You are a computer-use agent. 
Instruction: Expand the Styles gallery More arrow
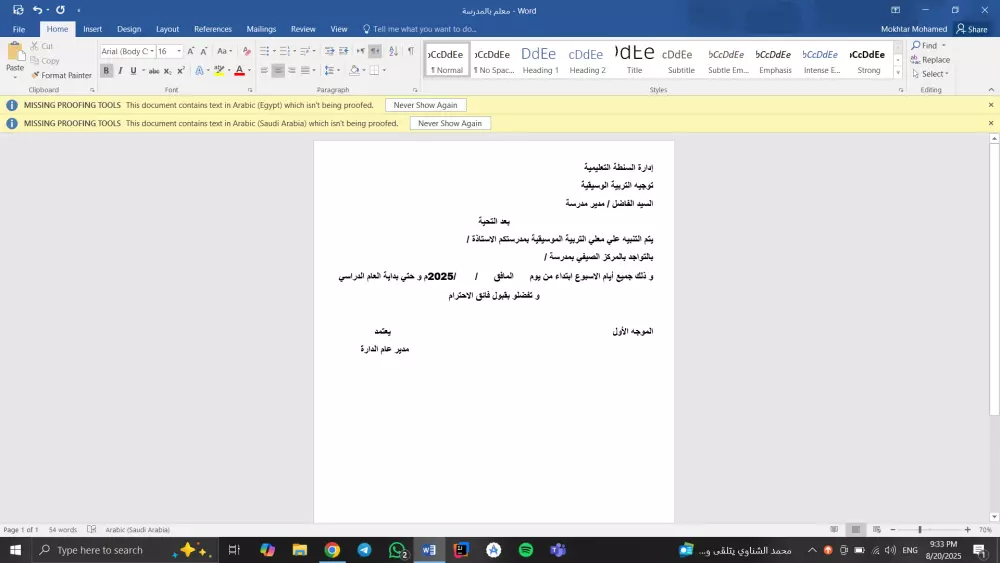click(898, 73)
